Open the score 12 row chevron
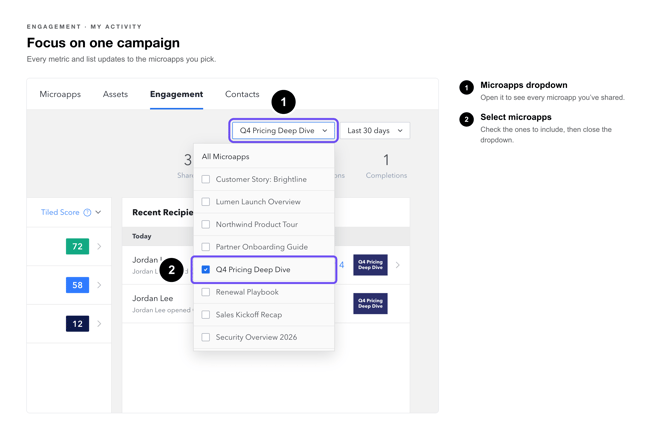 coord(99,324)
